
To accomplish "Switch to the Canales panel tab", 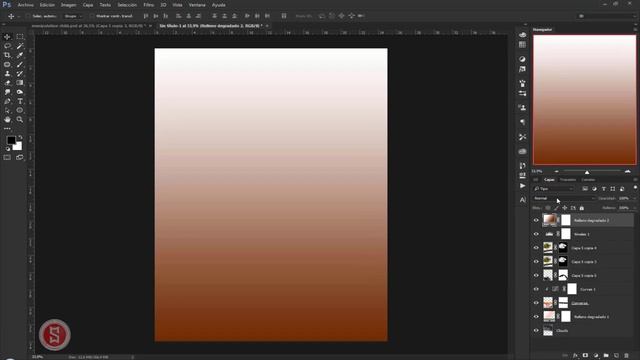I will point(588,180).
